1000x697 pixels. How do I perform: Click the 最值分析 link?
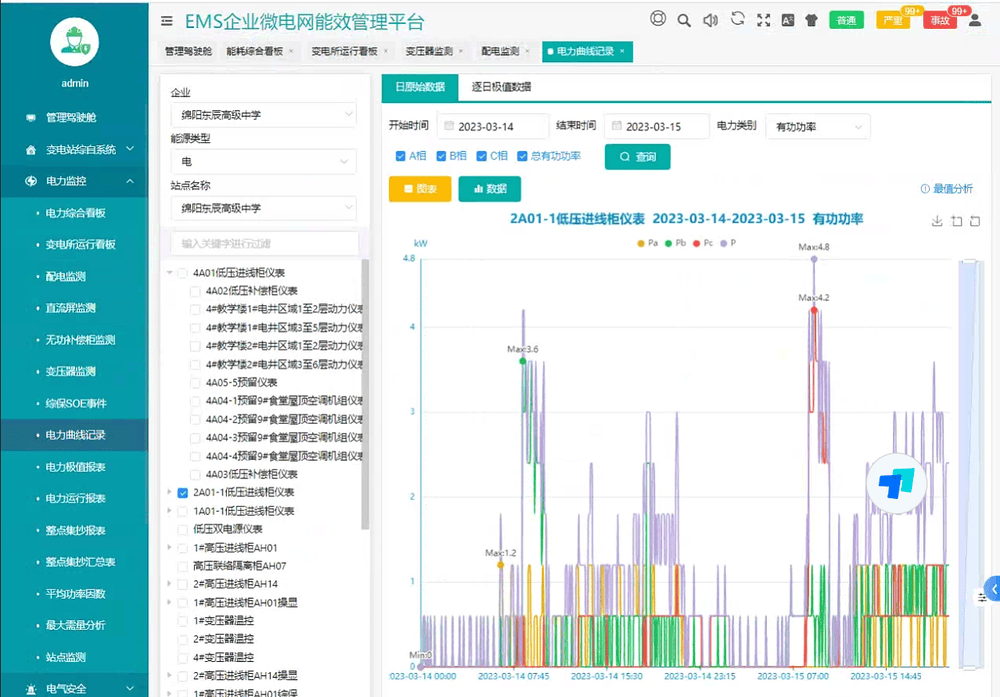click(946, 189)
